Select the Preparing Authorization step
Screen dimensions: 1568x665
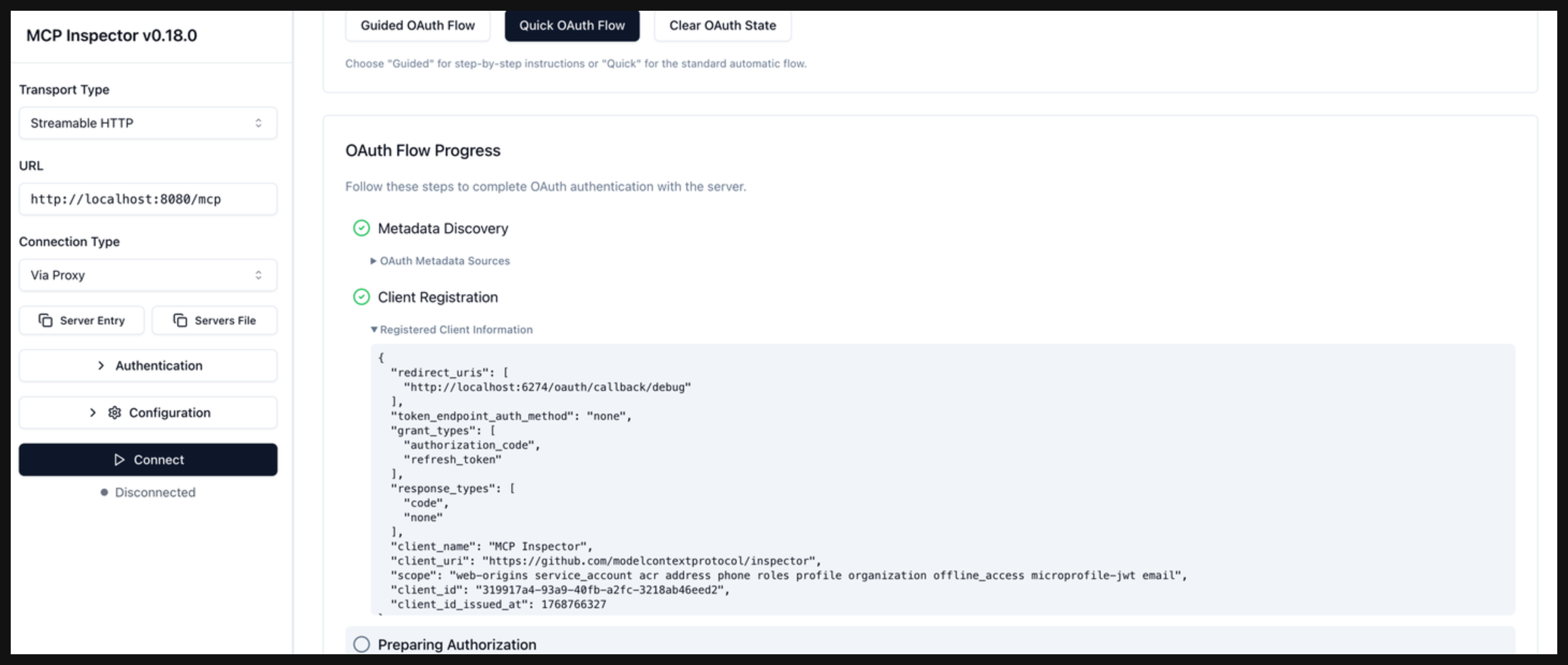(x=456, y=644)
